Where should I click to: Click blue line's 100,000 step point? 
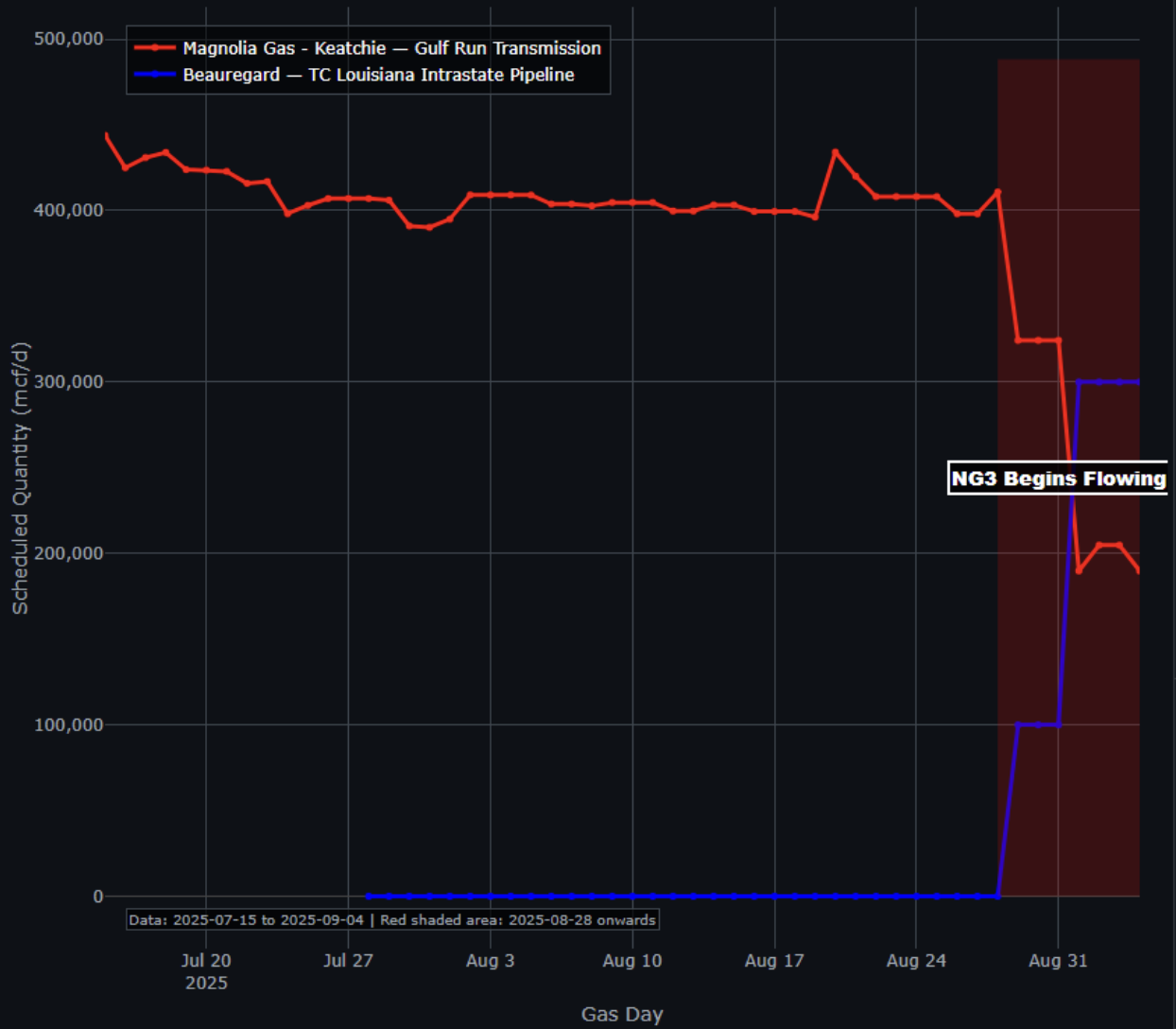[1018, 725]
